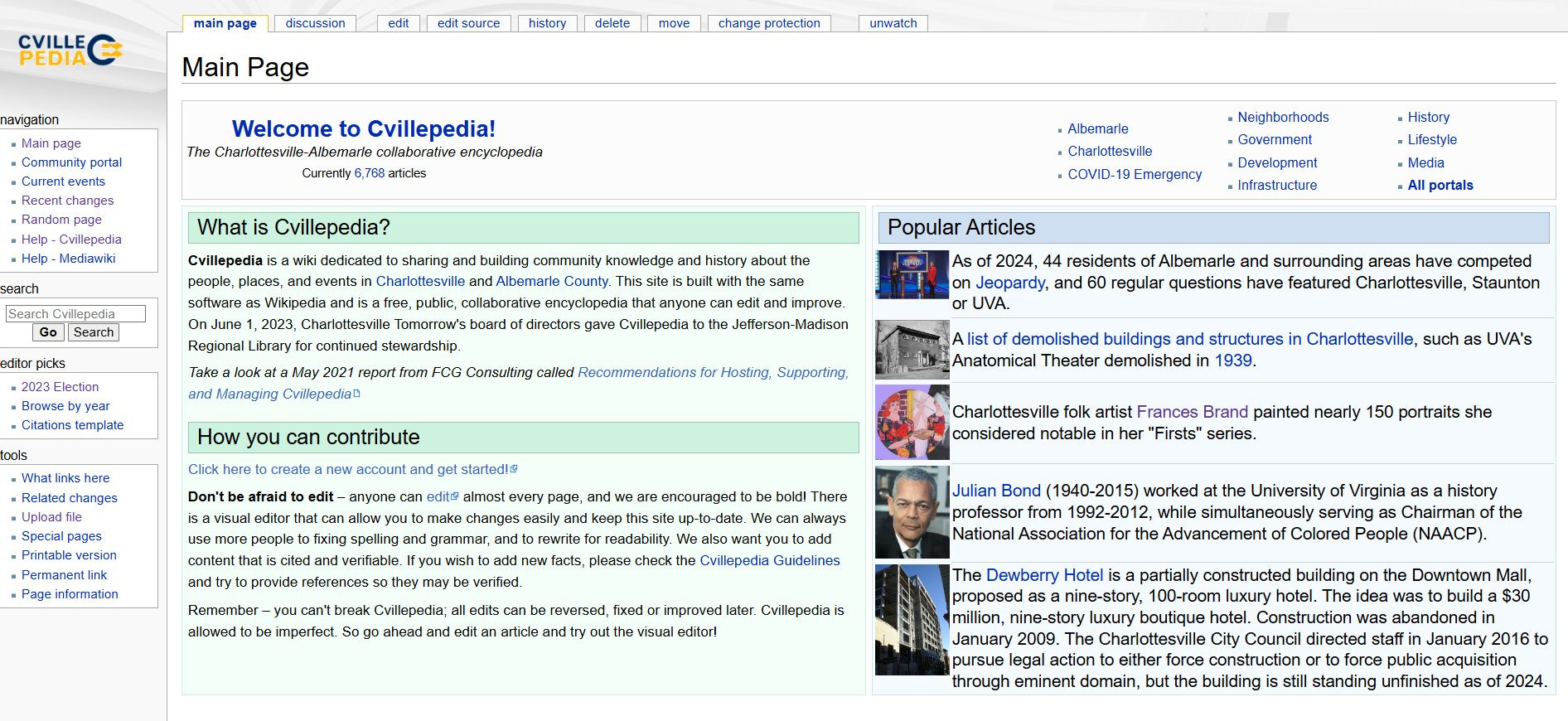
Task: Click the unwatch tab
Action: [893, 23]
